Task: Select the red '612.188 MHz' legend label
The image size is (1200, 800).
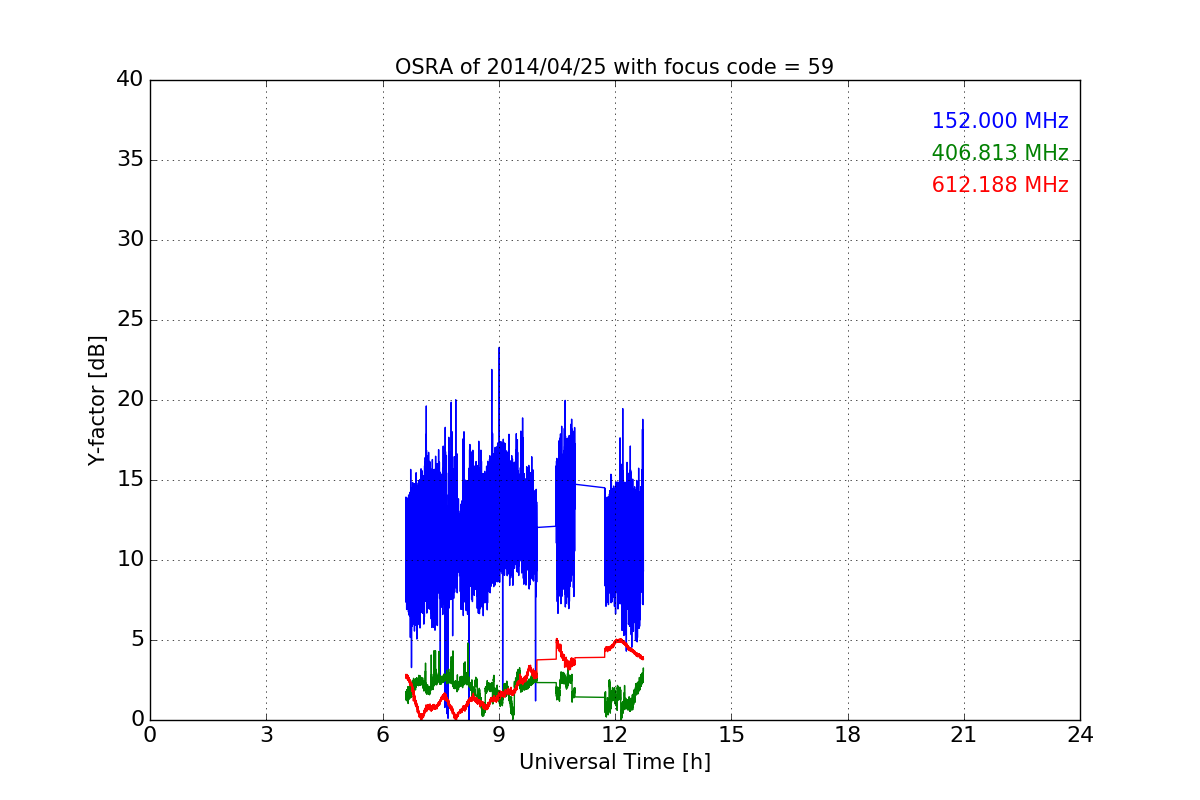Action: tap(1000, 185)
